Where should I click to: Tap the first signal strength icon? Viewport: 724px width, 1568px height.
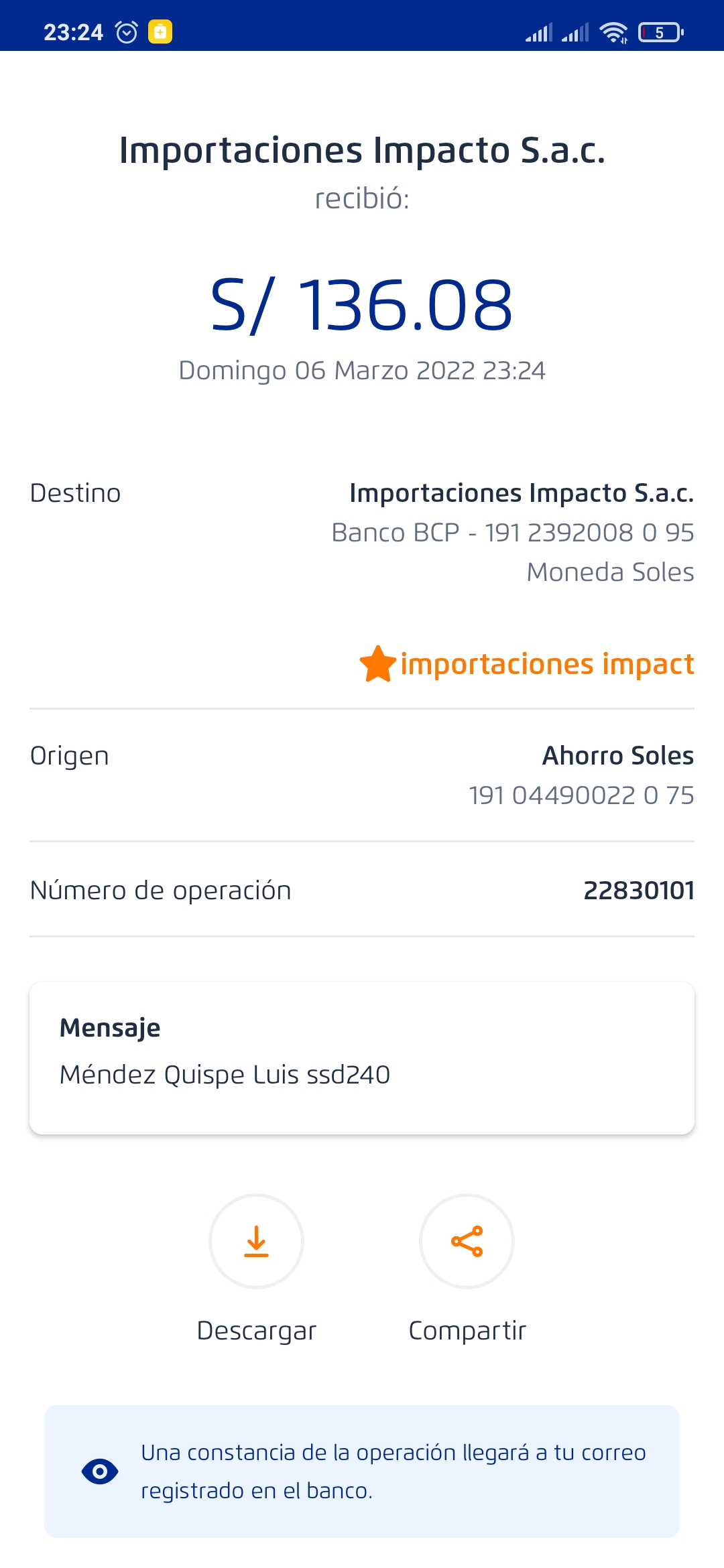pyautogui.click(x=539, y=32)
